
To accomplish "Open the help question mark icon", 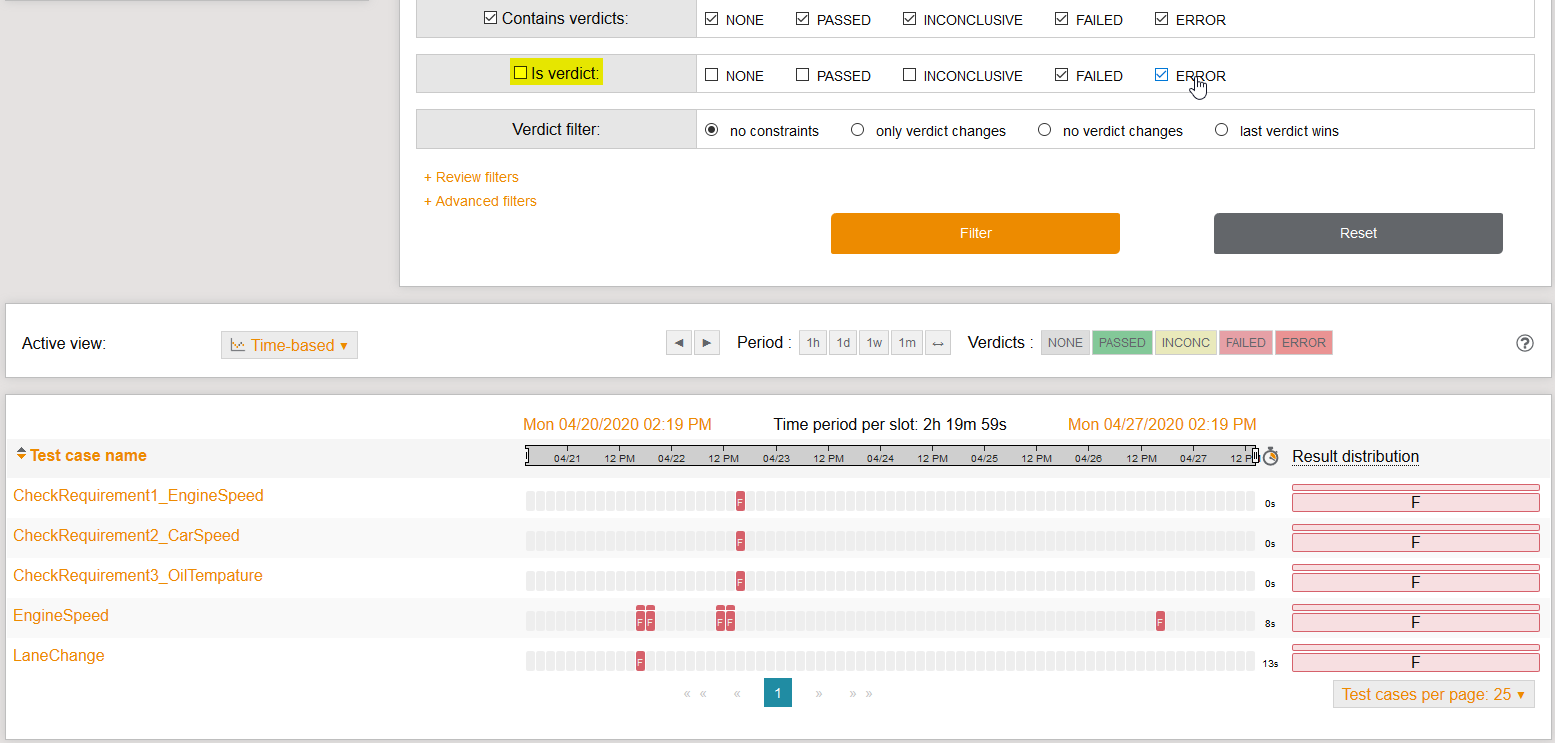I will [x=1524, y=343].
